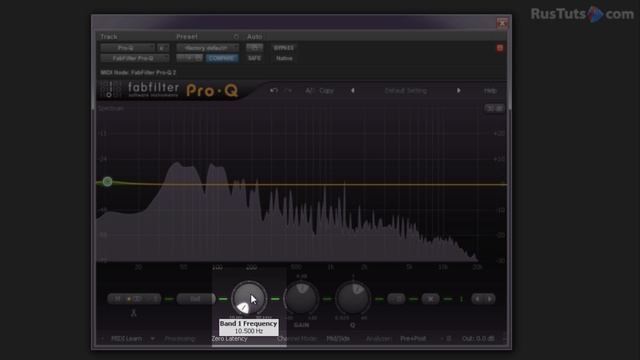
Task: Open the FabFilter Pro-Q insert selector
Action: coord(134,58)
